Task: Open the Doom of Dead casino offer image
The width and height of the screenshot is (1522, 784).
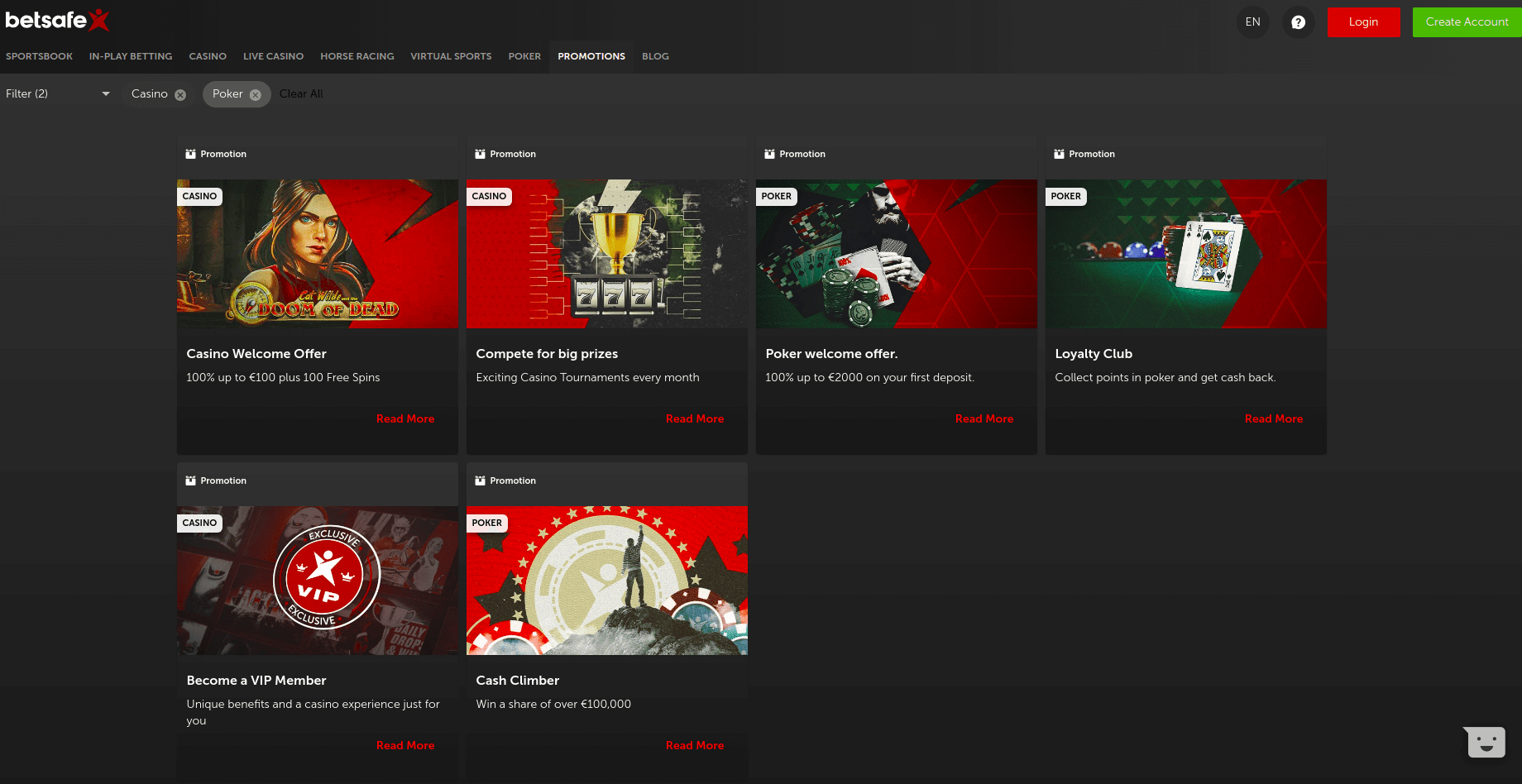Action: point(318,254)
